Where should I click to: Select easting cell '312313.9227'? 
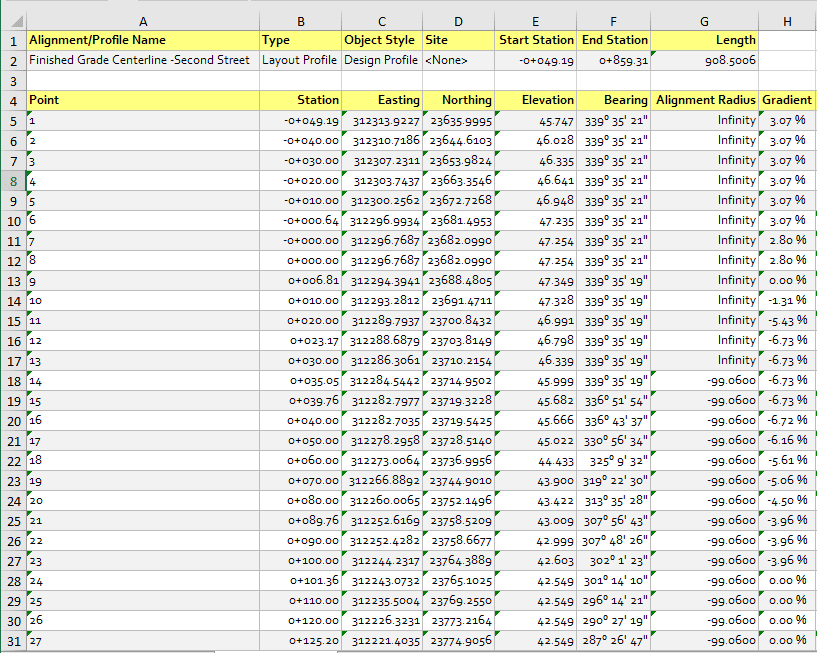point(382,121)
